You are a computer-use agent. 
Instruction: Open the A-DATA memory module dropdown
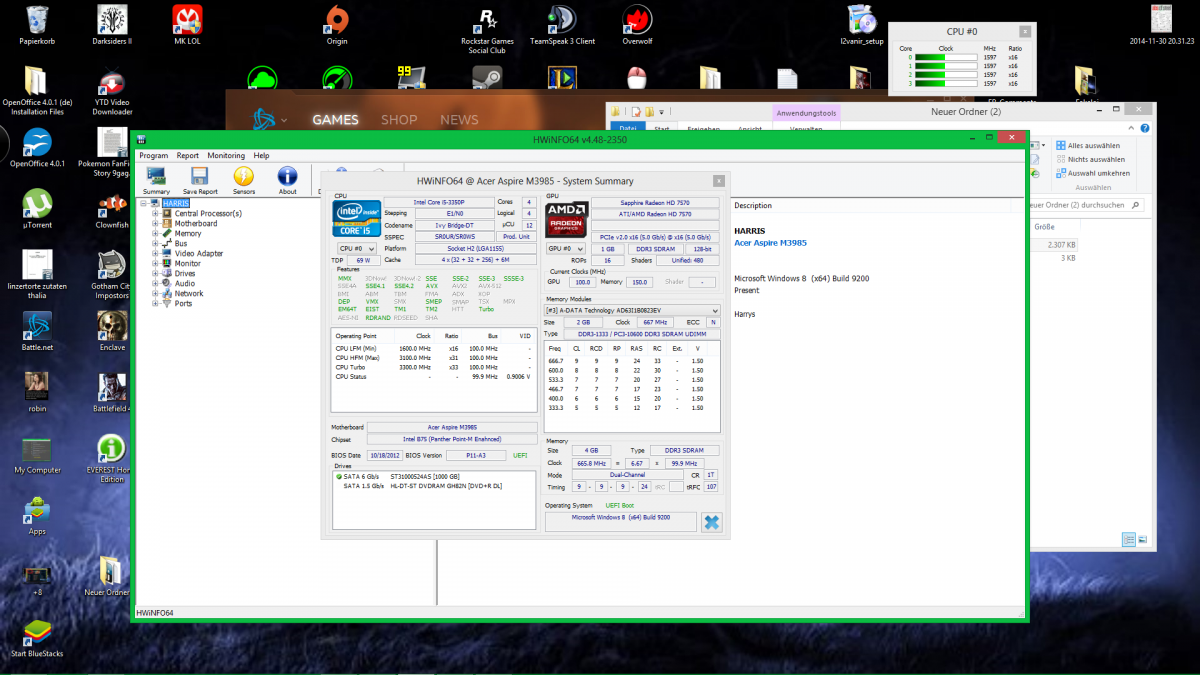click(632, 310)
